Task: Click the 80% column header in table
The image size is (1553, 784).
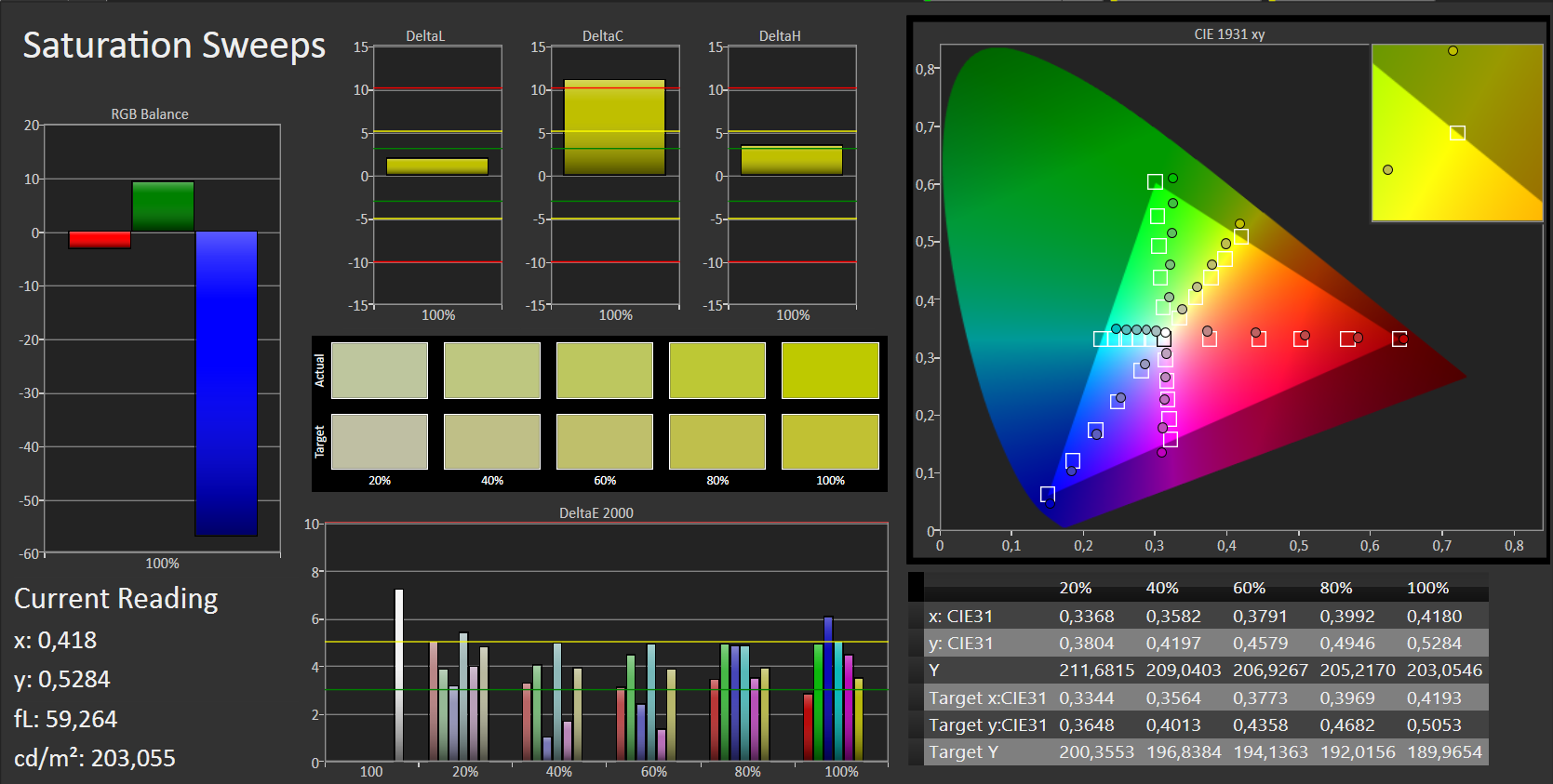Action: click(1336, 588)
